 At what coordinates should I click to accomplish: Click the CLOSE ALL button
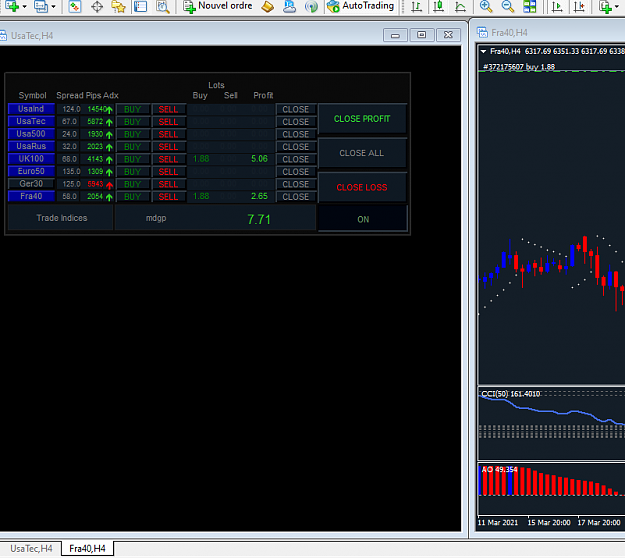click(362, 153)
